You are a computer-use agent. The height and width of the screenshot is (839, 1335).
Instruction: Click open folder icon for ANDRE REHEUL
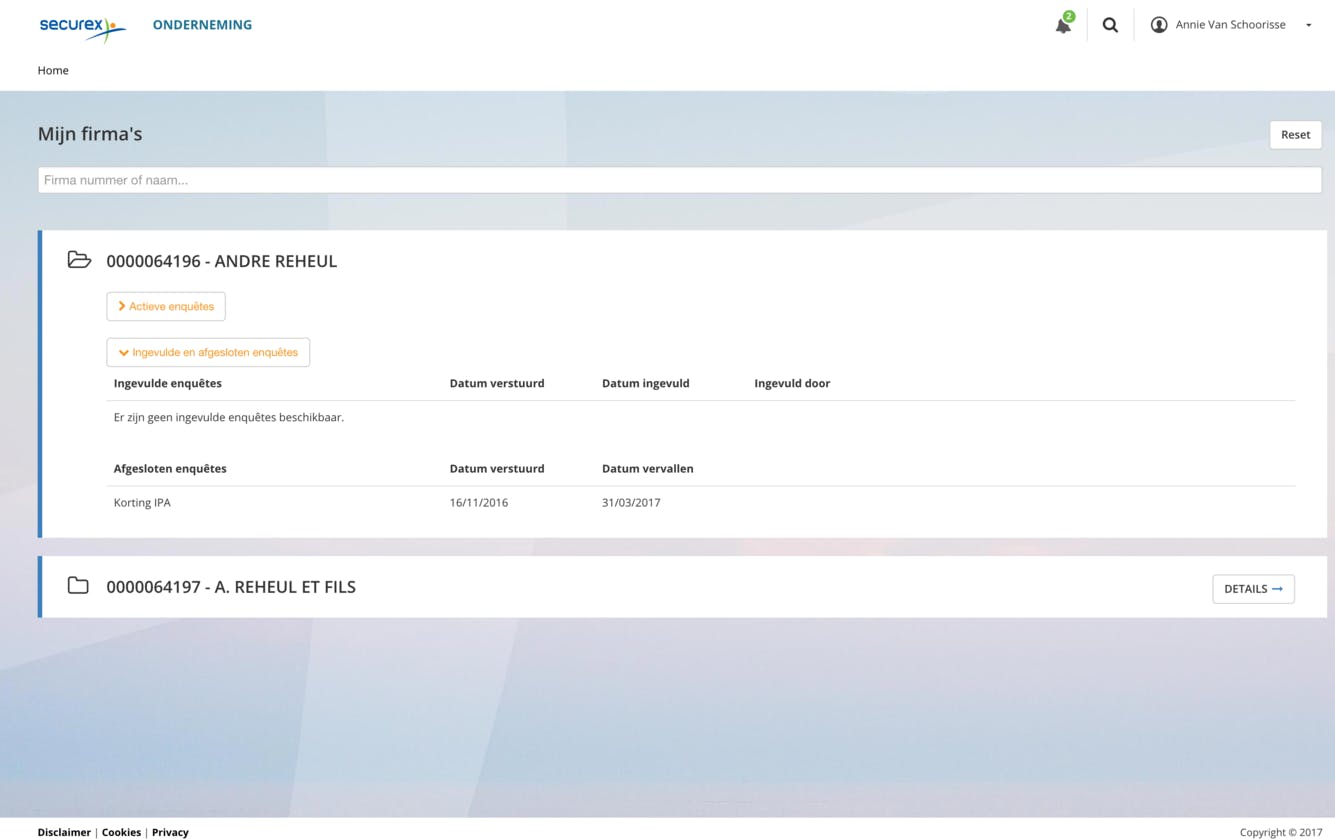pos(79,260)
